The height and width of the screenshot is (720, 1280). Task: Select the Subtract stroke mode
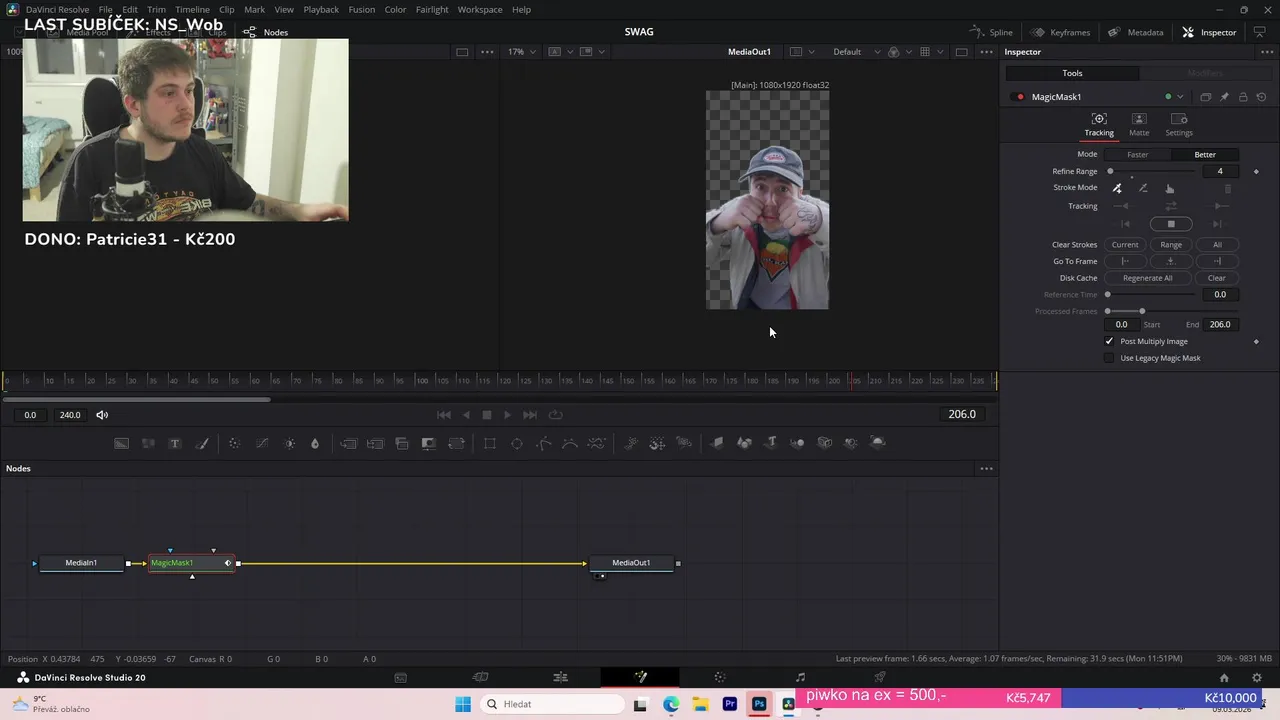point(1143,188)
